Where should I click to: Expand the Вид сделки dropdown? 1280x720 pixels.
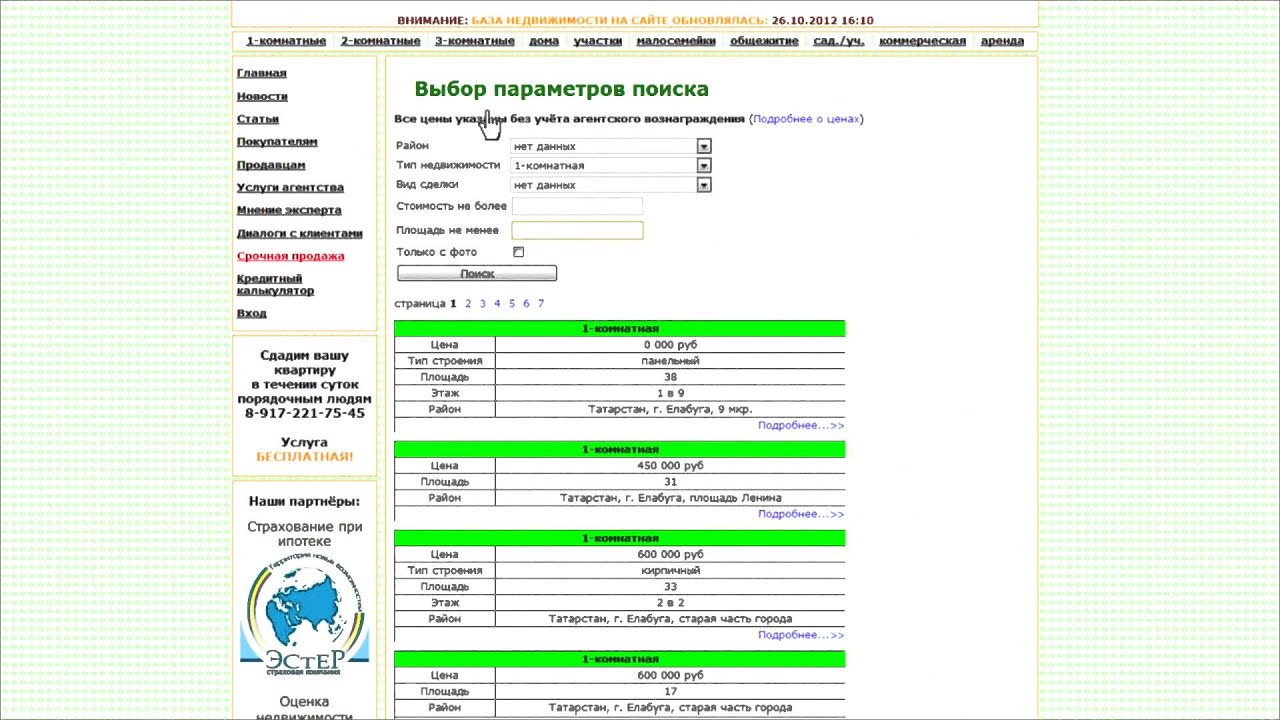click(704, 185)
